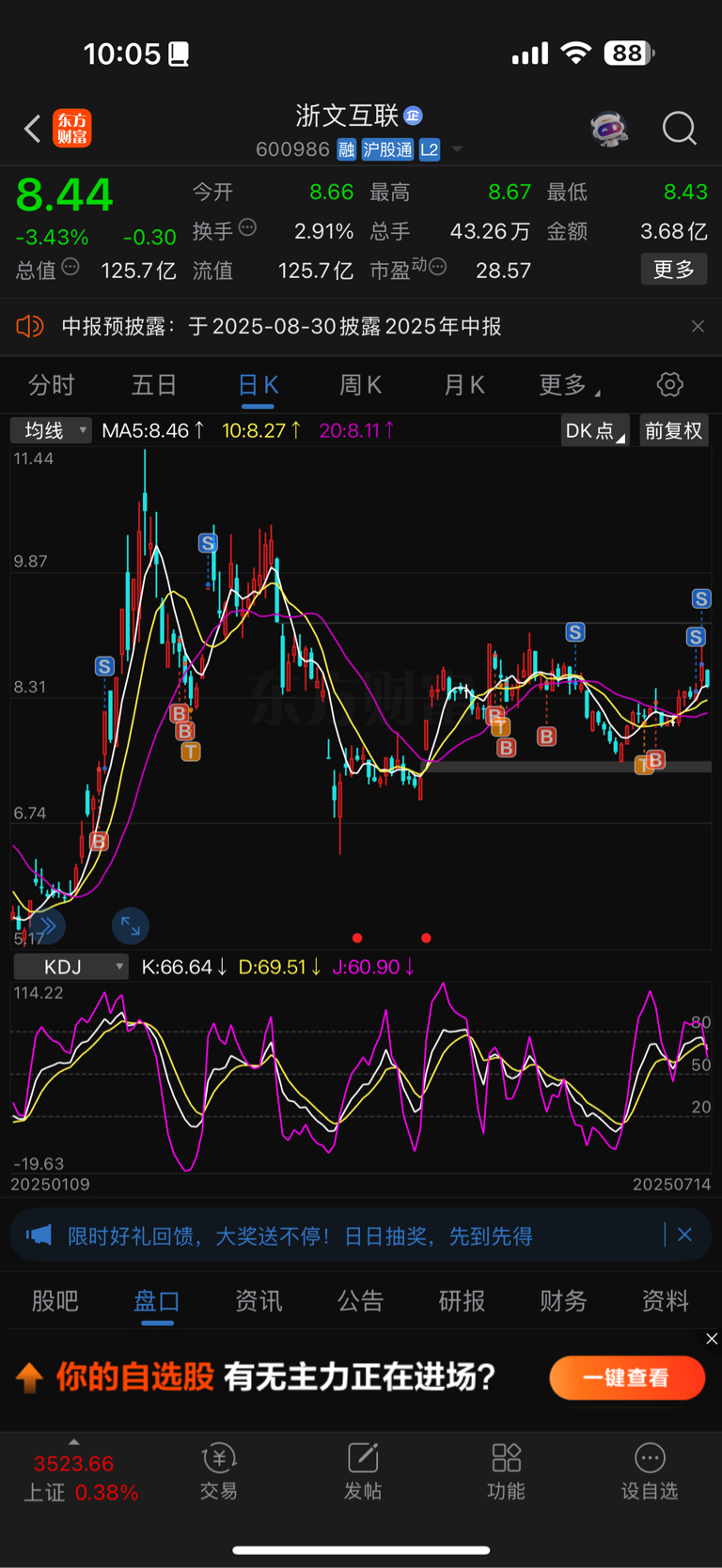The width and height of the screenshot is (722, 1568).
Task: Select the 盘口 tab
Action: [x=157, y=1301]
